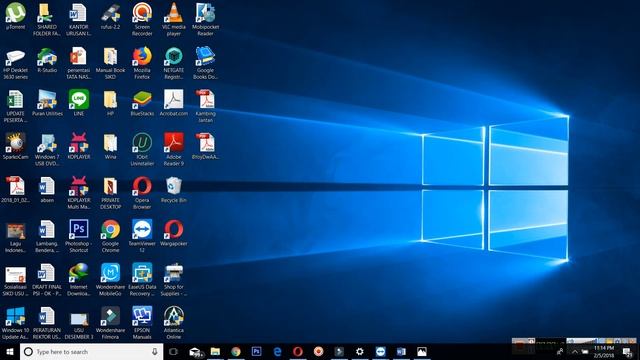Image resolution: width=640 pixels, height=360 pixels.
Task: Select the HP DeskJet 3630 series icon
Action: click(16, 63)
